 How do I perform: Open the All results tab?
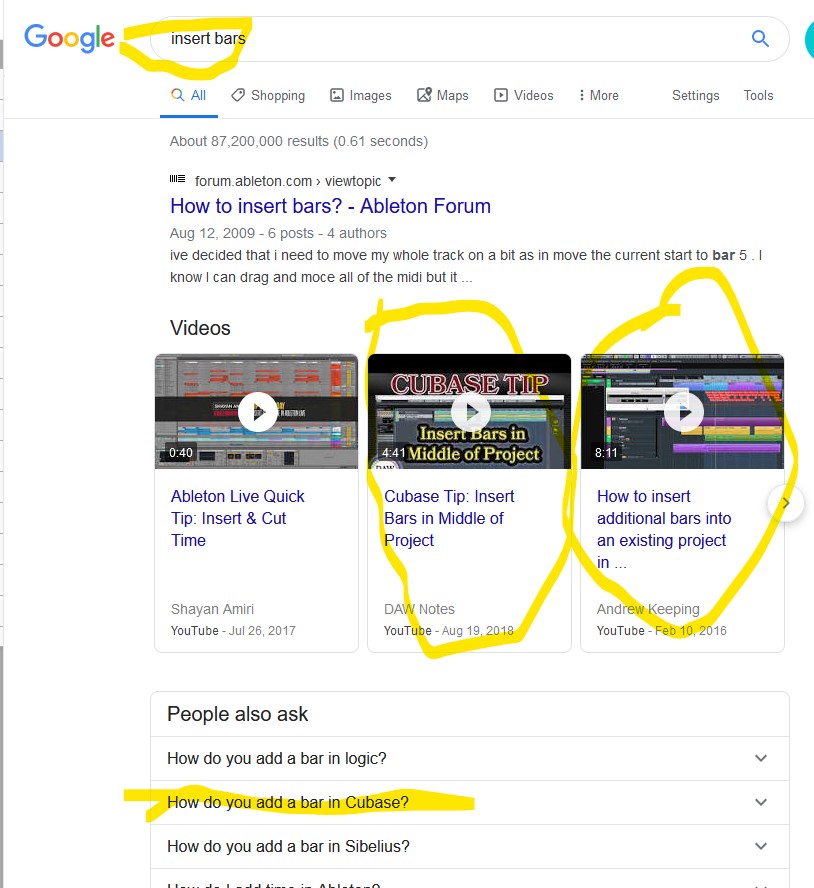coord(189,95)
